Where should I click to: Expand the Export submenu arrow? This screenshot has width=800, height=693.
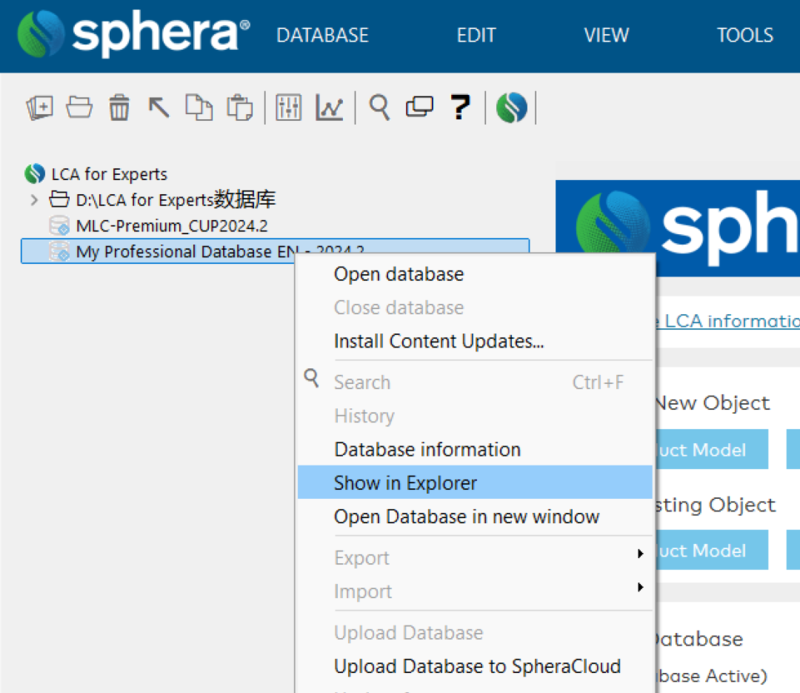[x=640, y=554]
